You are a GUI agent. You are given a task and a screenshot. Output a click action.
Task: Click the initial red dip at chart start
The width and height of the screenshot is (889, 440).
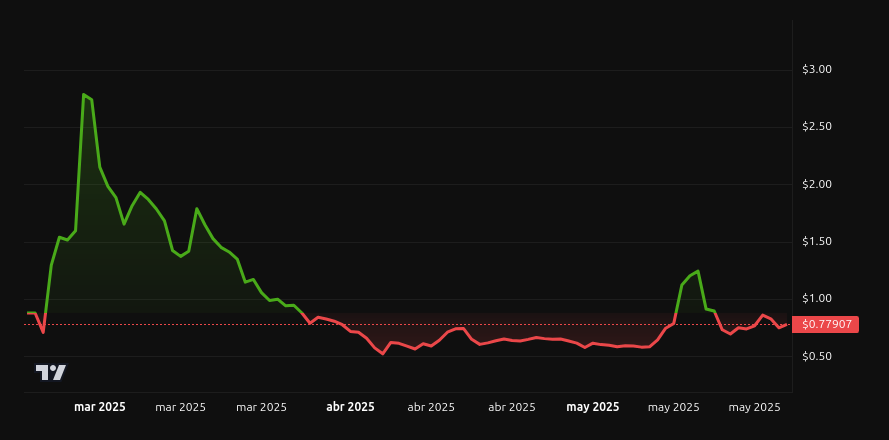(43, 332)
